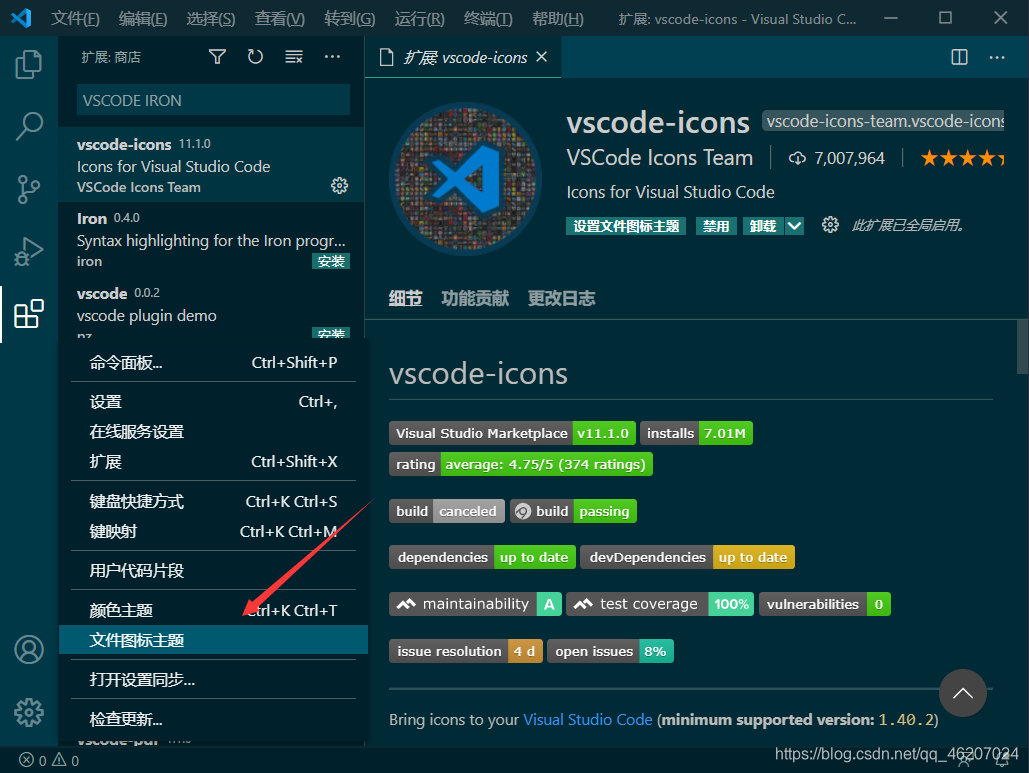
Task: Open the 转到(G) menu
Action: (x=350, y=18)
